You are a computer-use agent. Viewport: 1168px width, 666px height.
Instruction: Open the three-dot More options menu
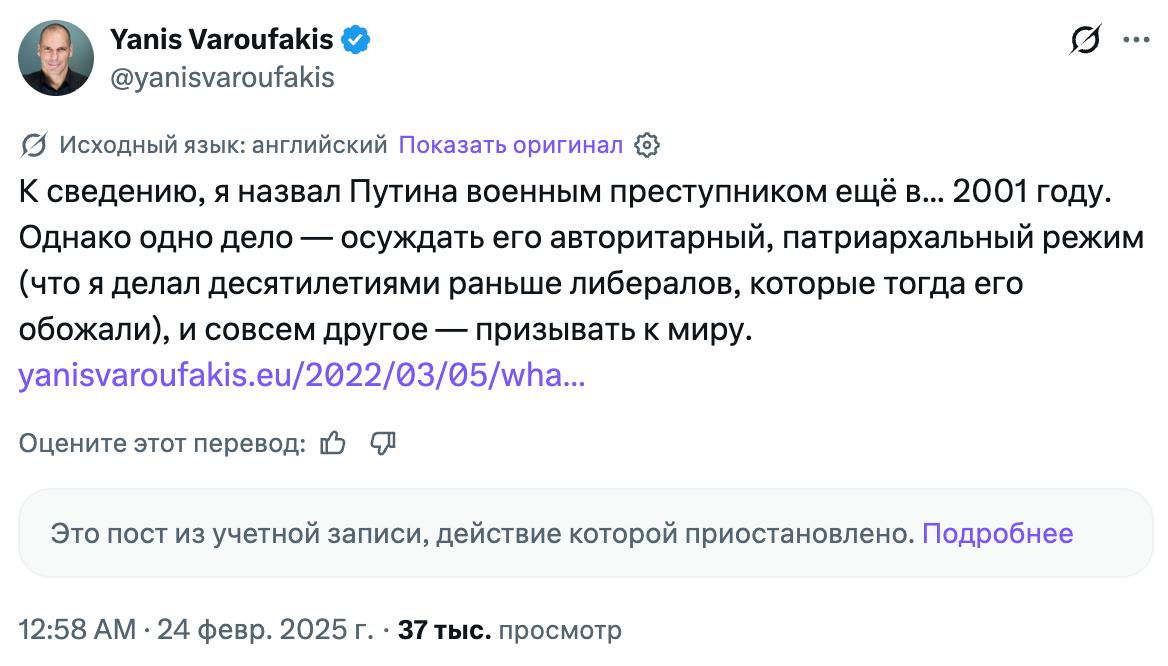click(x=1136, y=41)
